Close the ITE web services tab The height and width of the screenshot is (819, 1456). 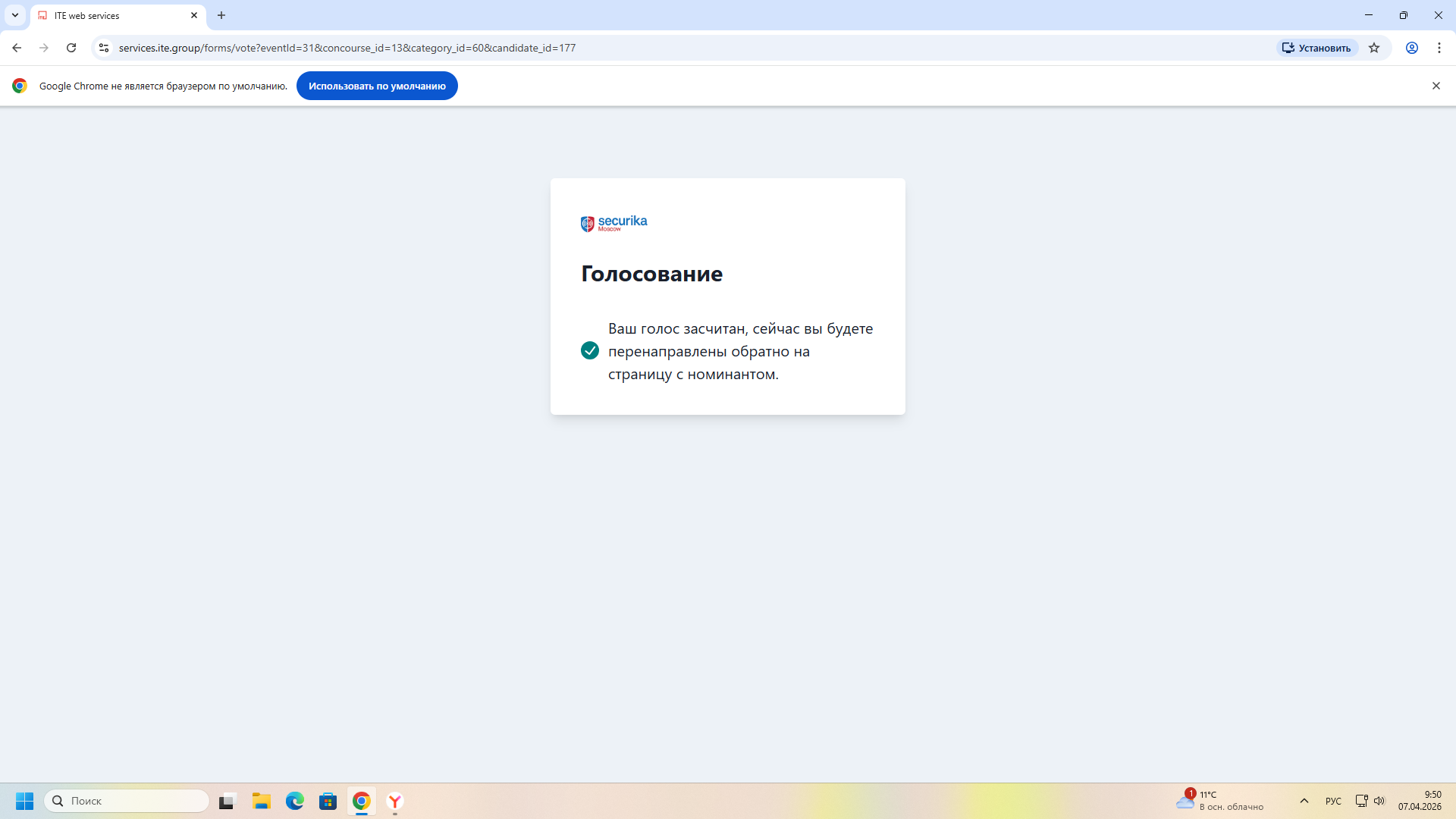(194, 15)
